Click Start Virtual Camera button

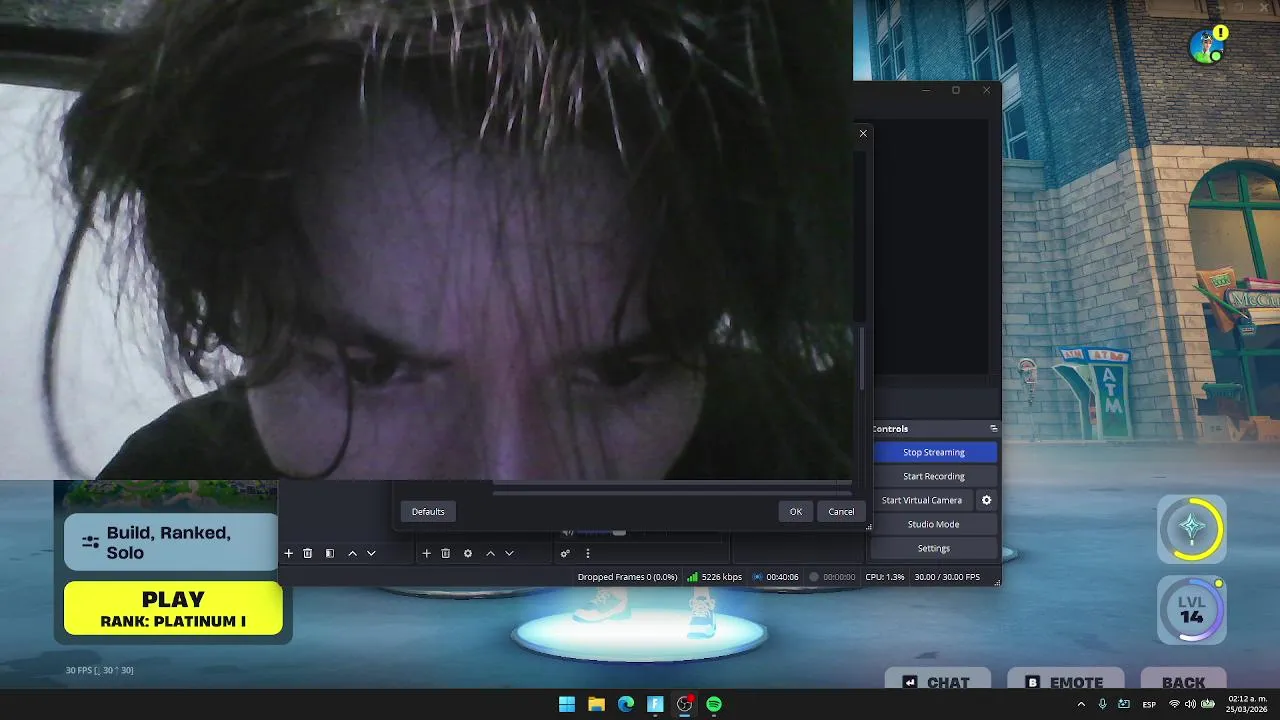[x=922, y=500]
